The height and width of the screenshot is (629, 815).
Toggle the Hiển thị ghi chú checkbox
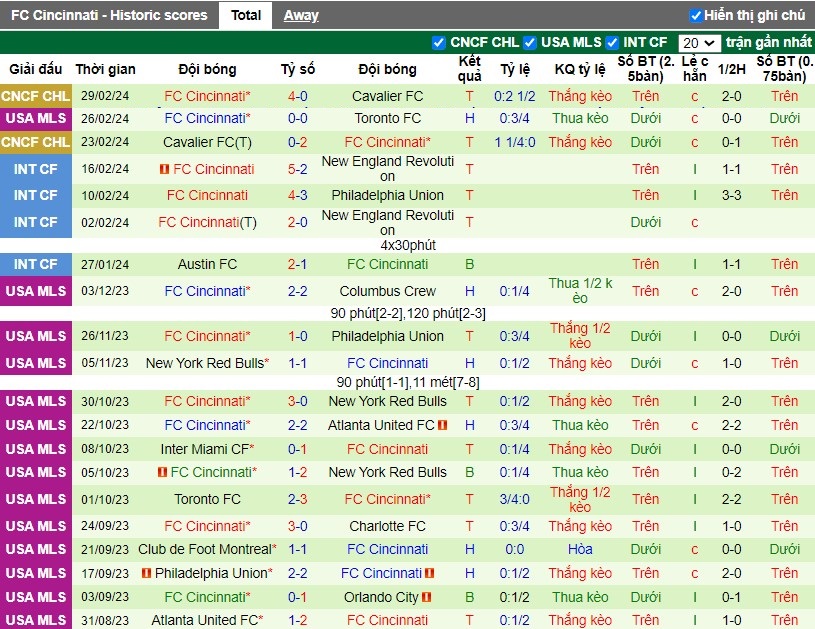695,16
